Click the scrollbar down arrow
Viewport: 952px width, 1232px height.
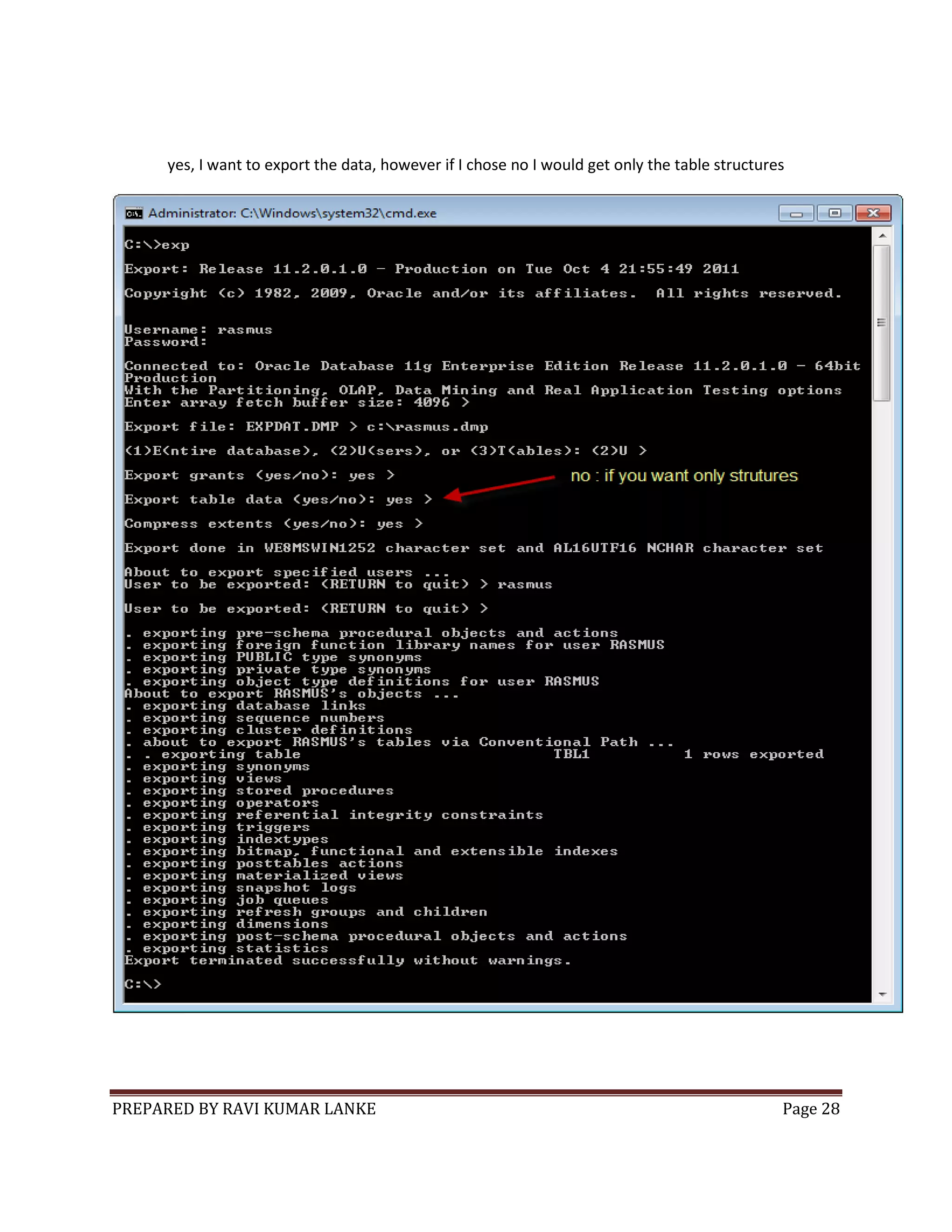882,994
